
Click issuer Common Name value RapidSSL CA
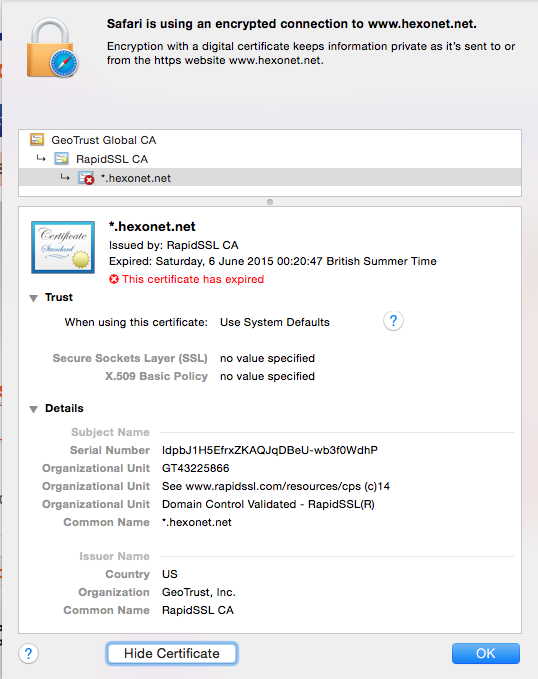(198, 610)
